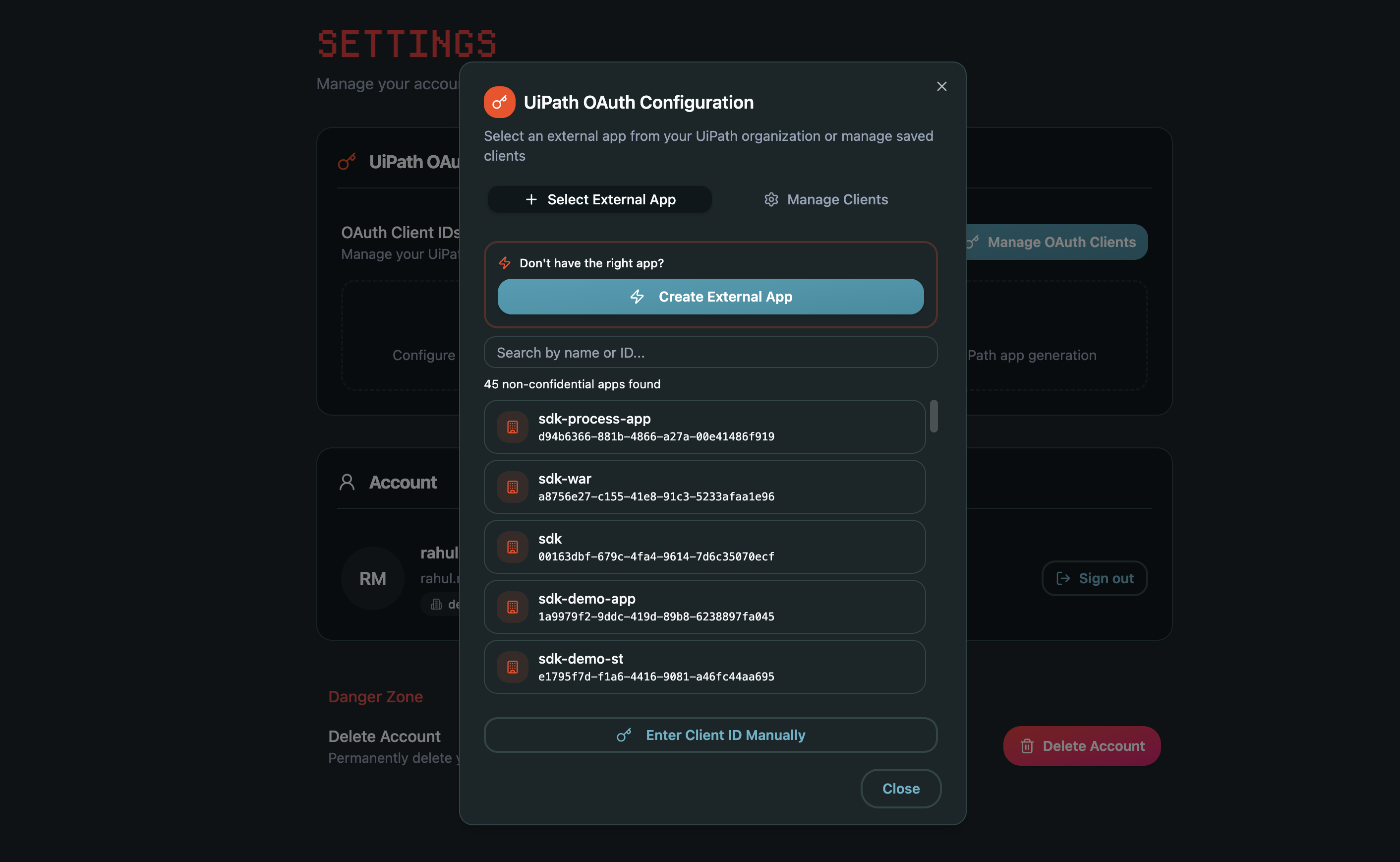Click the orange key icon in dialog header
The height and width of the screenshot is (862, 1400).
tap(499, 102)
